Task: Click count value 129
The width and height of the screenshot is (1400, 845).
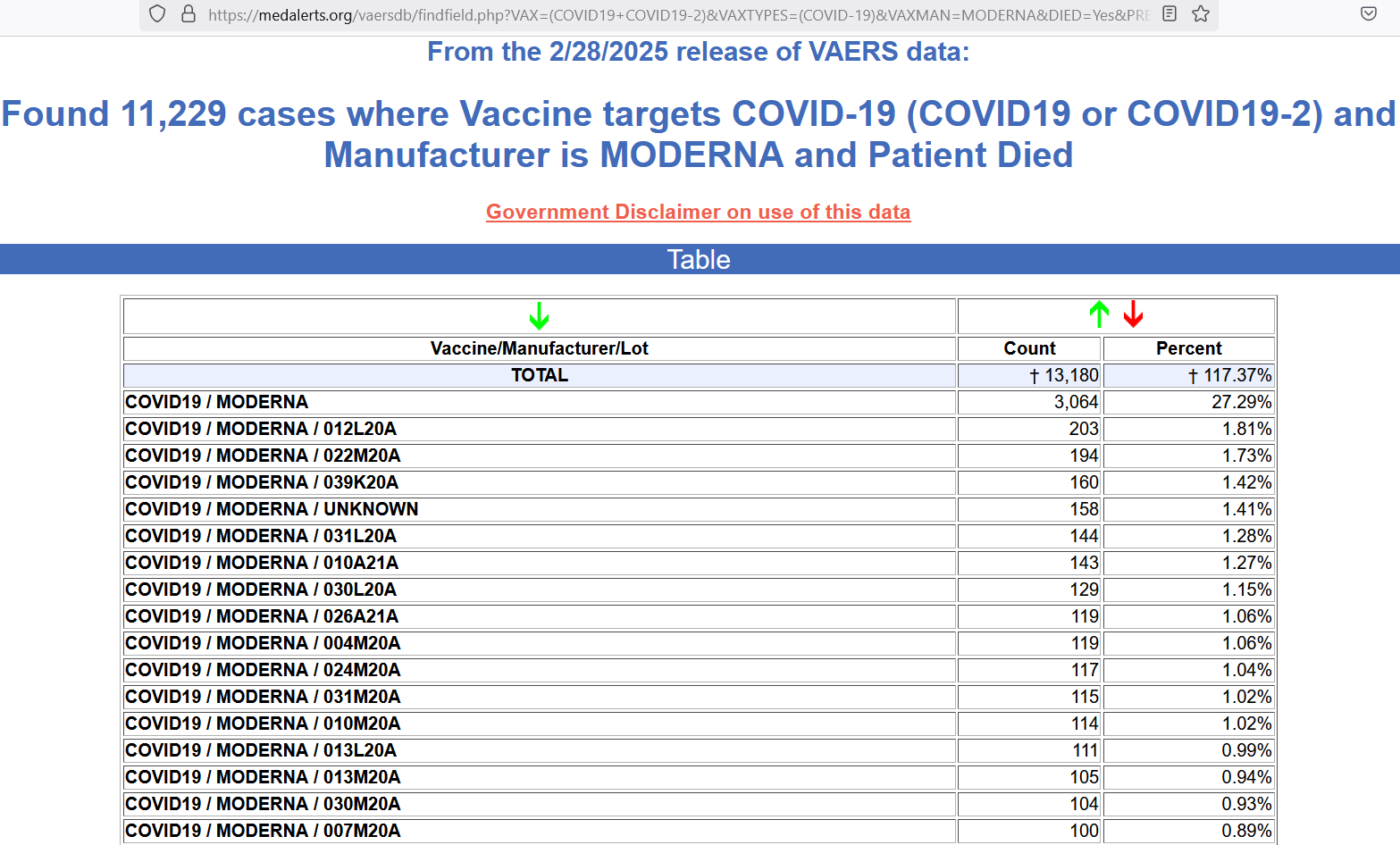Action: [1084, 590]
